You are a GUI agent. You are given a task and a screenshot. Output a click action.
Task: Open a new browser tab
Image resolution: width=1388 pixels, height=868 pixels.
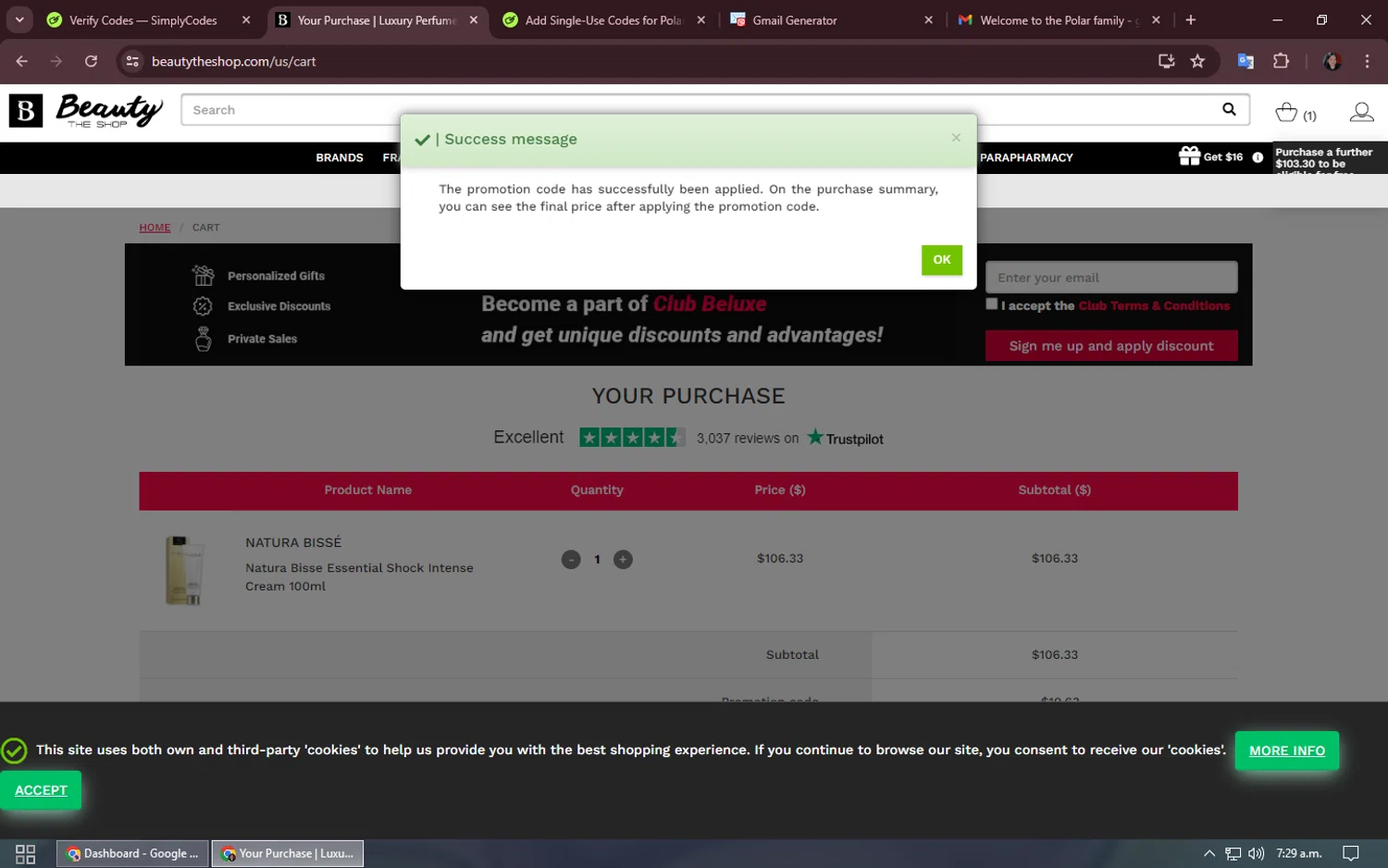(1191, 20)
